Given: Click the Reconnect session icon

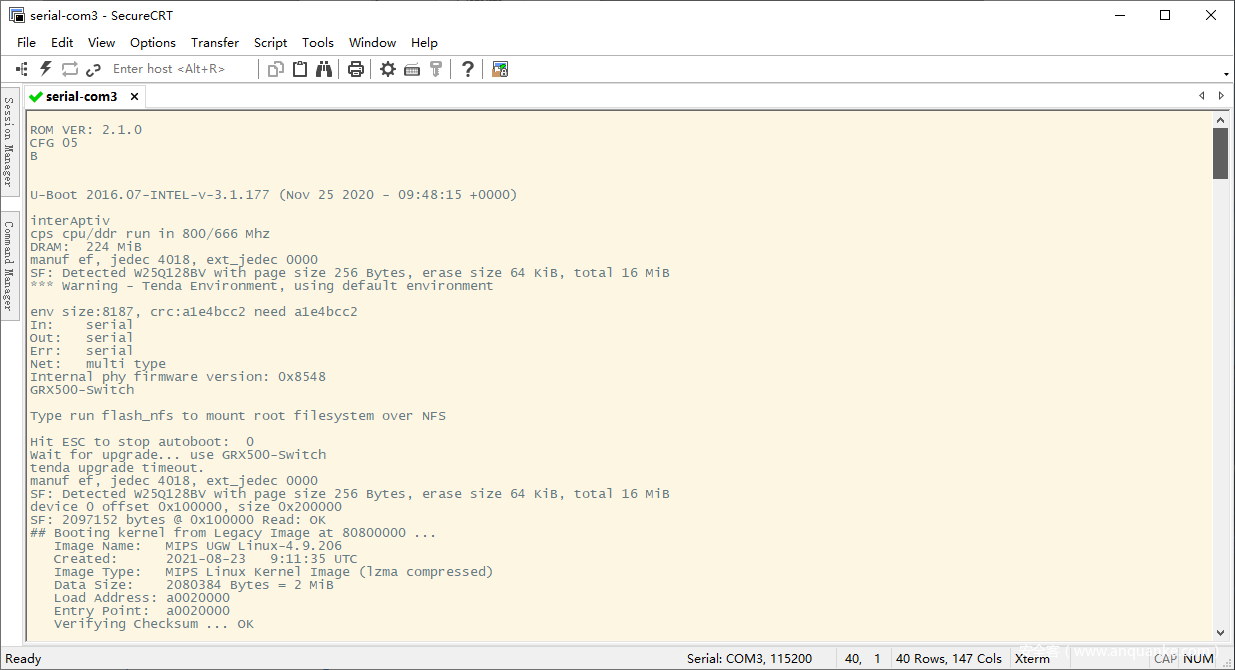Looking at the screenshot, I should 70,69.
